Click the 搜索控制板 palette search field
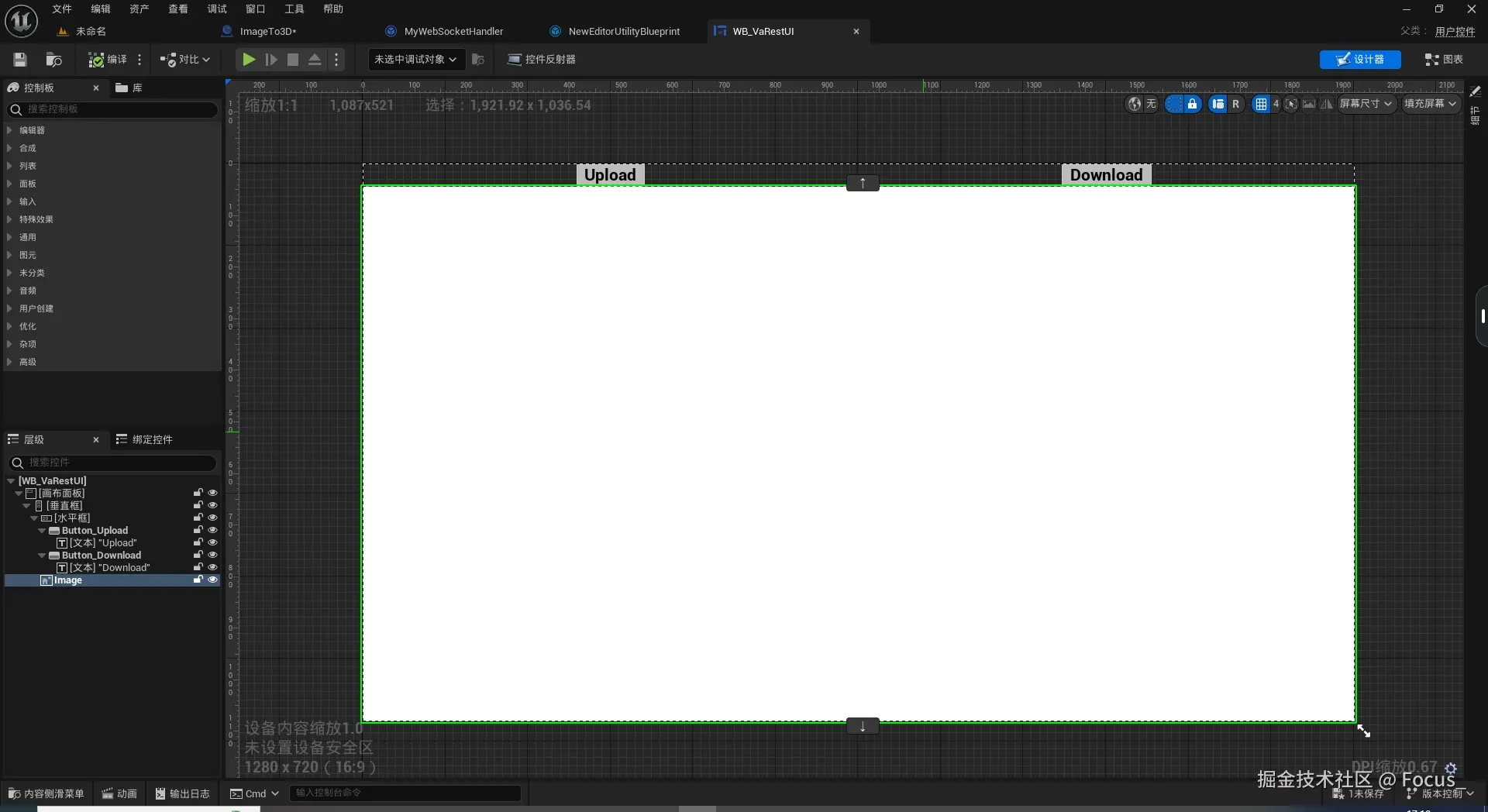Screen dimensions: 1488x812 (116, 109)
